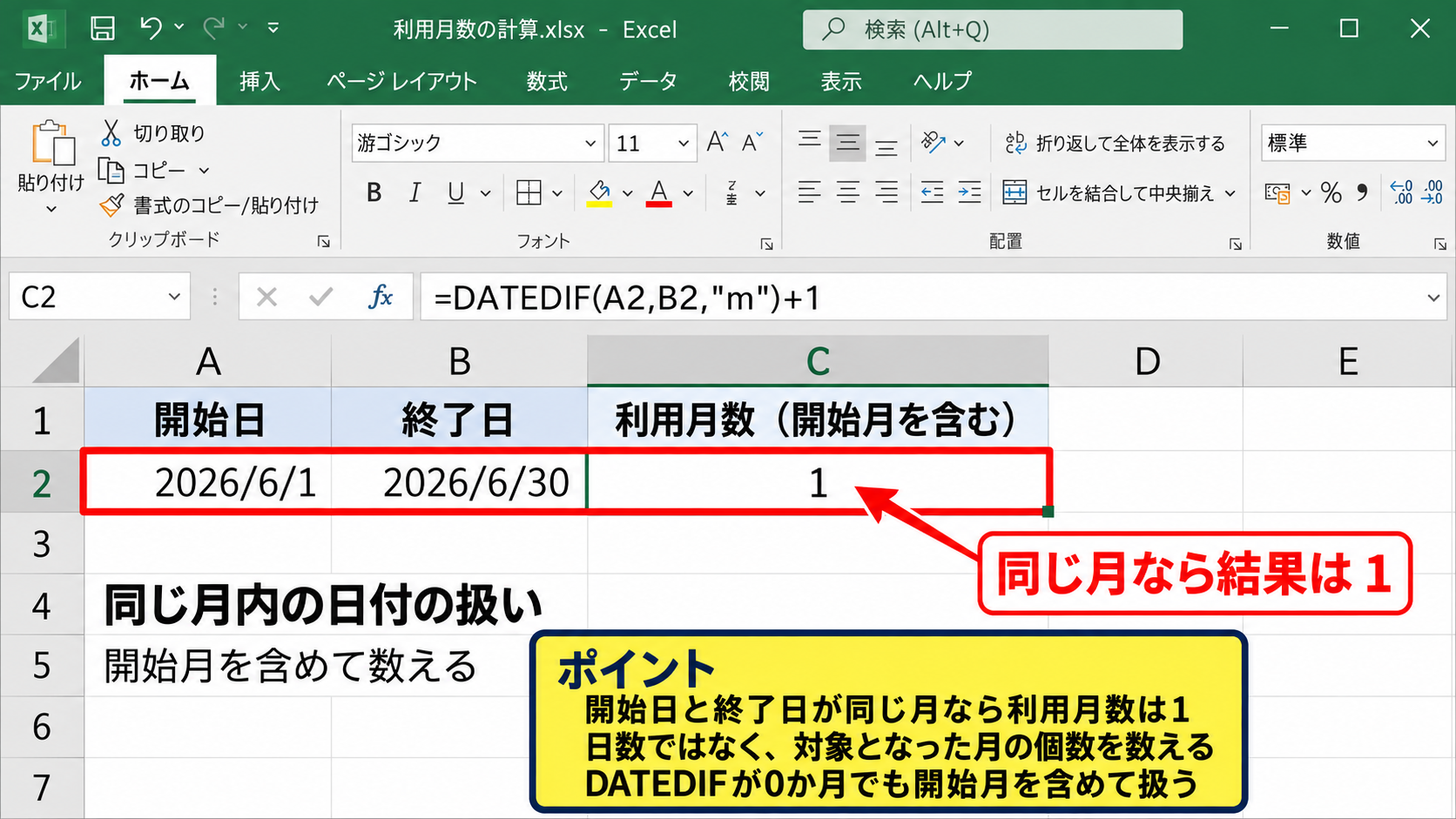1456x819 pixels.
Task: Click the fx insert function icon
Action: (x=381, y=297)
